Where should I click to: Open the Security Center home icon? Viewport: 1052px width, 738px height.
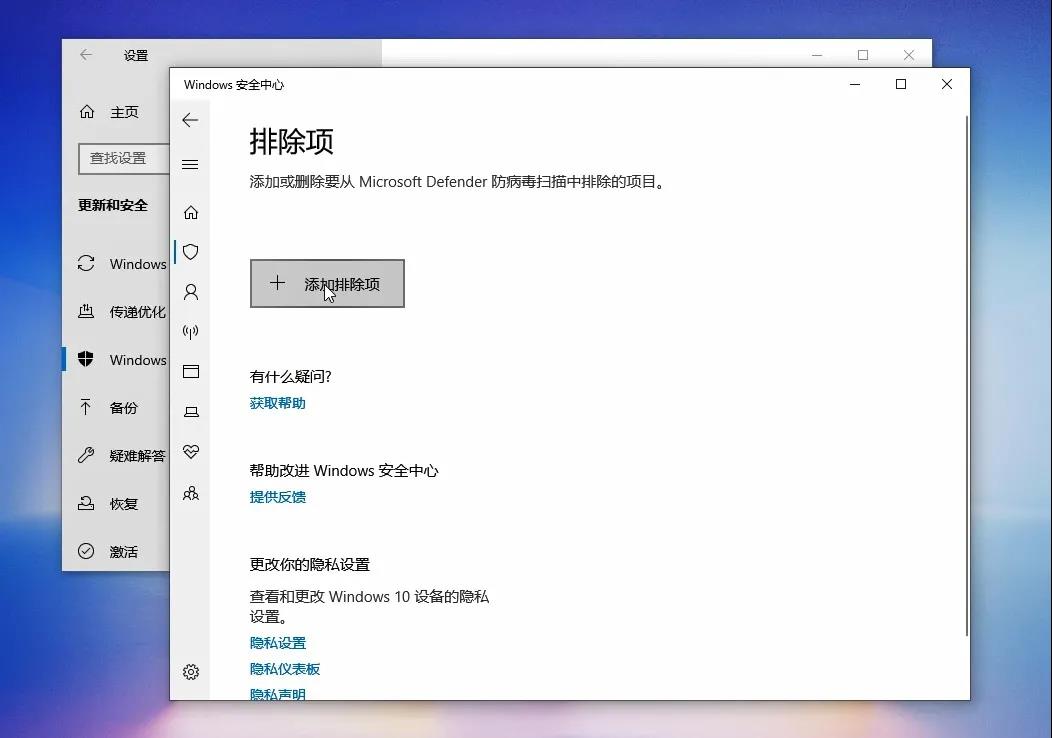click(x=191, y=213)
